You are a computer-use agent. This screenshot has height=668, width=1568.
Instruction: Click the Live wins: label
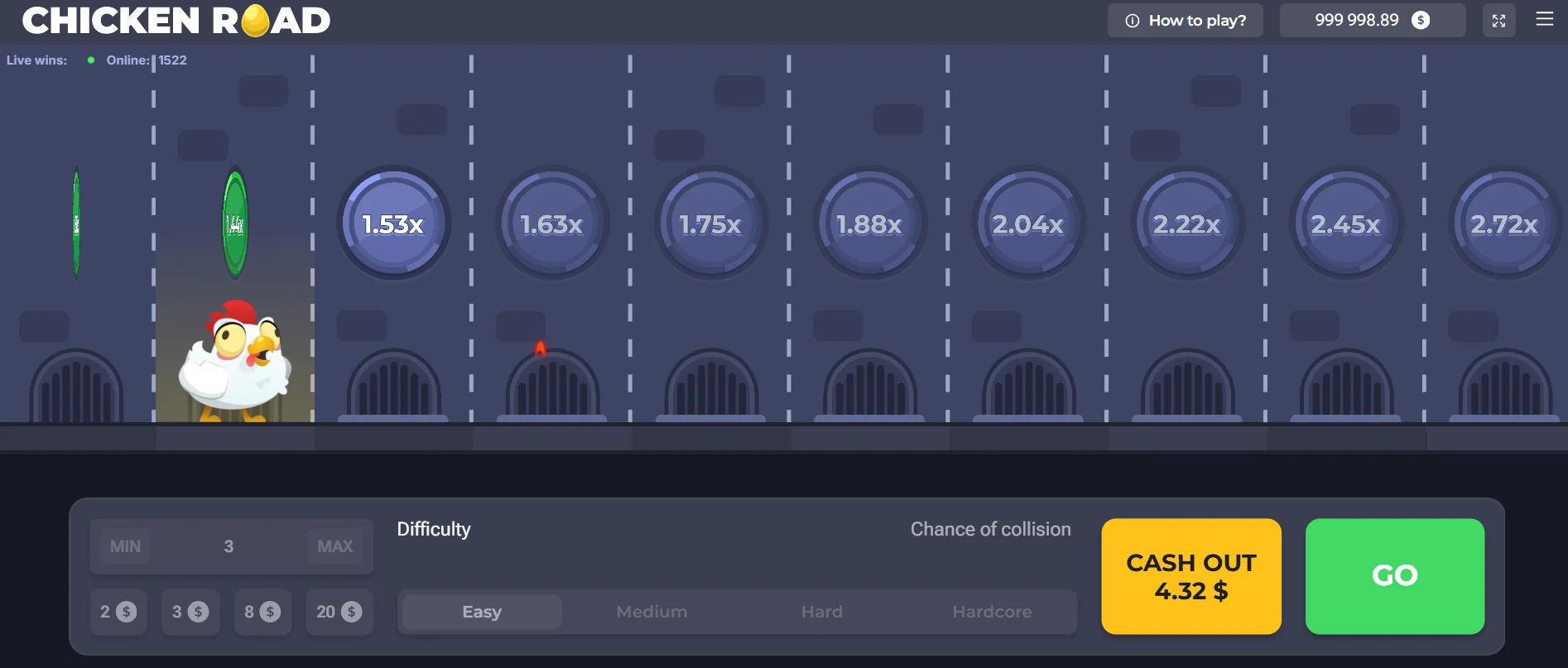pos(36,60)
